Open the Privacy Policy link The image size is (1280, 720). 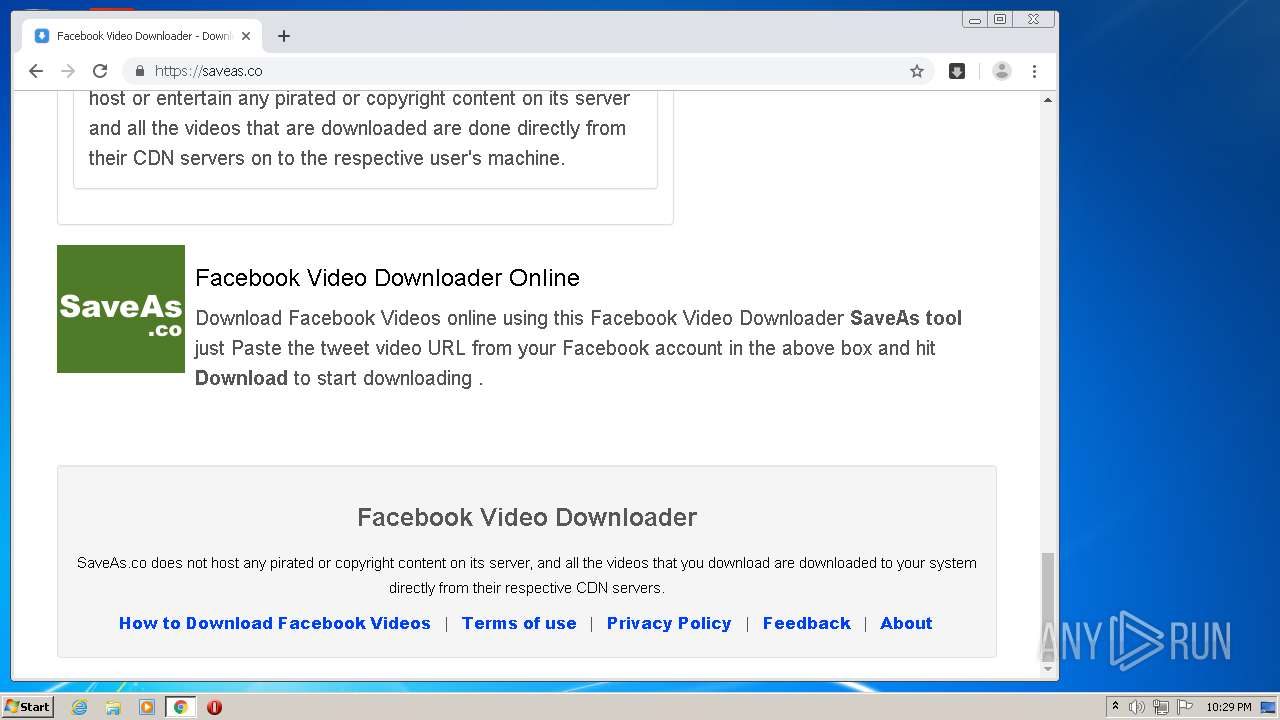pos(669,623)
